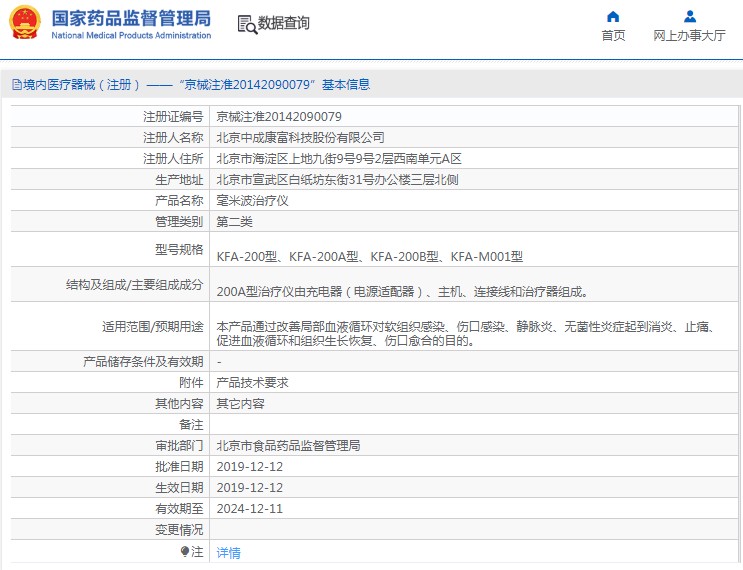
Task: Click the 其它内容 value cell
Action: (x=240, y=403)
